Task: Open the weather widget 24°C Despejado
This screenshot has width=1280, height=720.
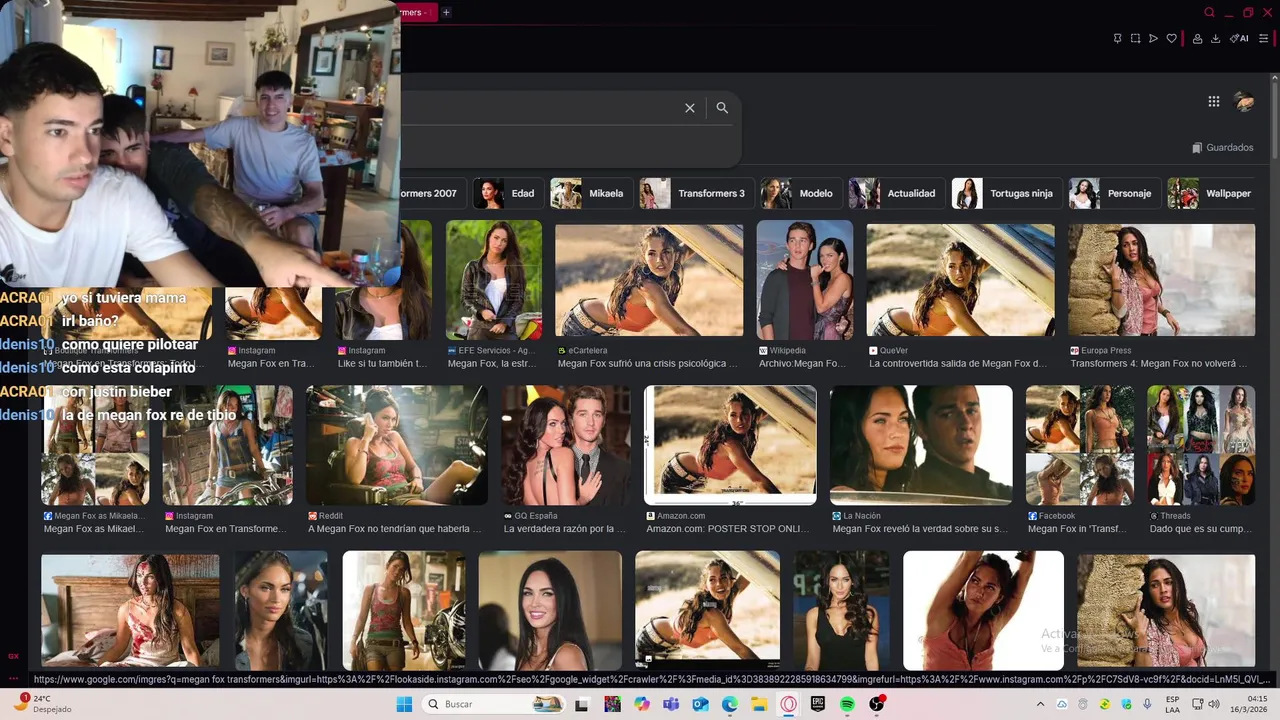Action: (x=40, y=704)
